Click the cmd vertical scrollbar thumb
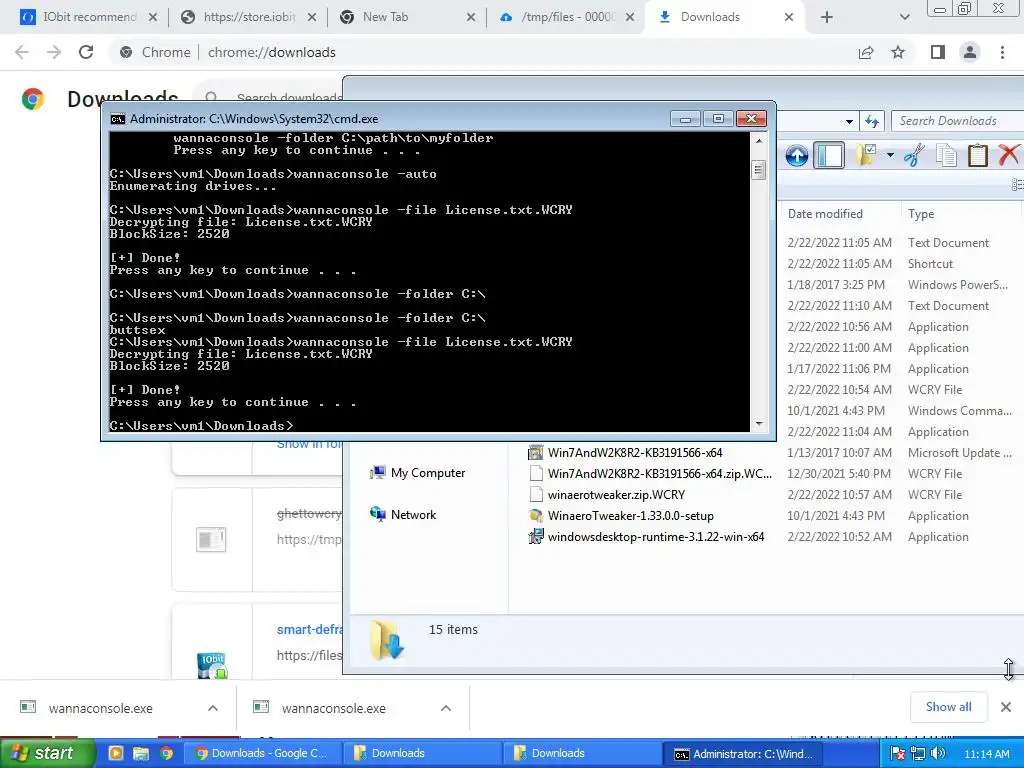Screen dimensions: 1024x768 pos(758,170)
